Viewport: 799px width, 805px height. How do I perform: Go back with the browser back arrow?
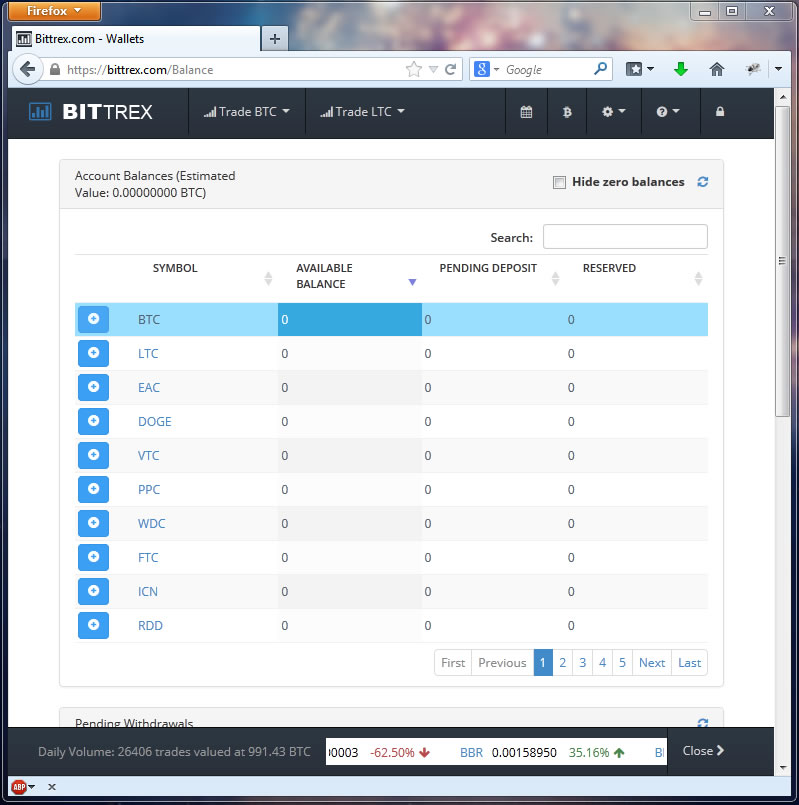27,69
